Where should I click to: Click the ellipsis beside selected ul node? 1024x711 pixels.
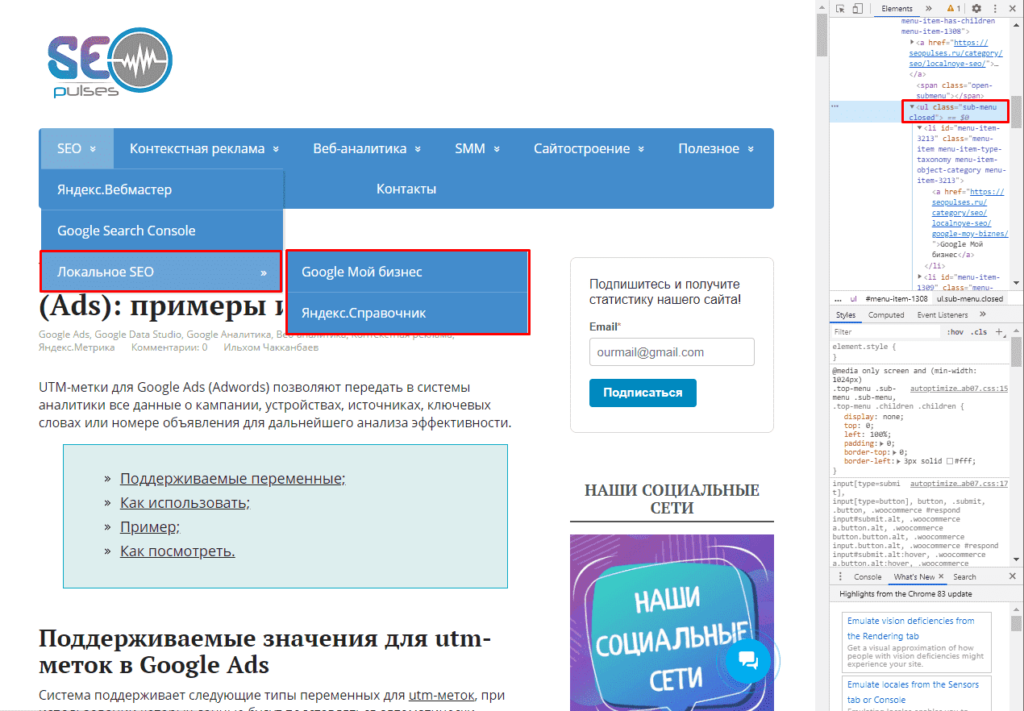[x=835, y=106]
